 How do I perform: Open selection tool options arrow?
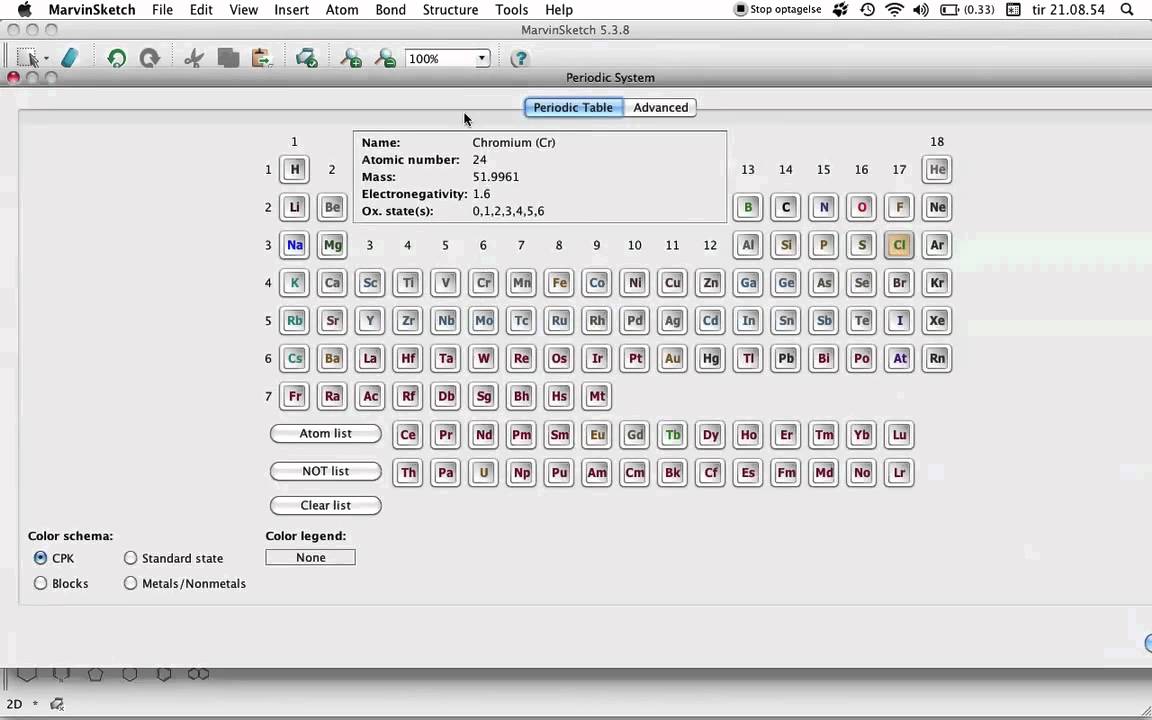46,59
